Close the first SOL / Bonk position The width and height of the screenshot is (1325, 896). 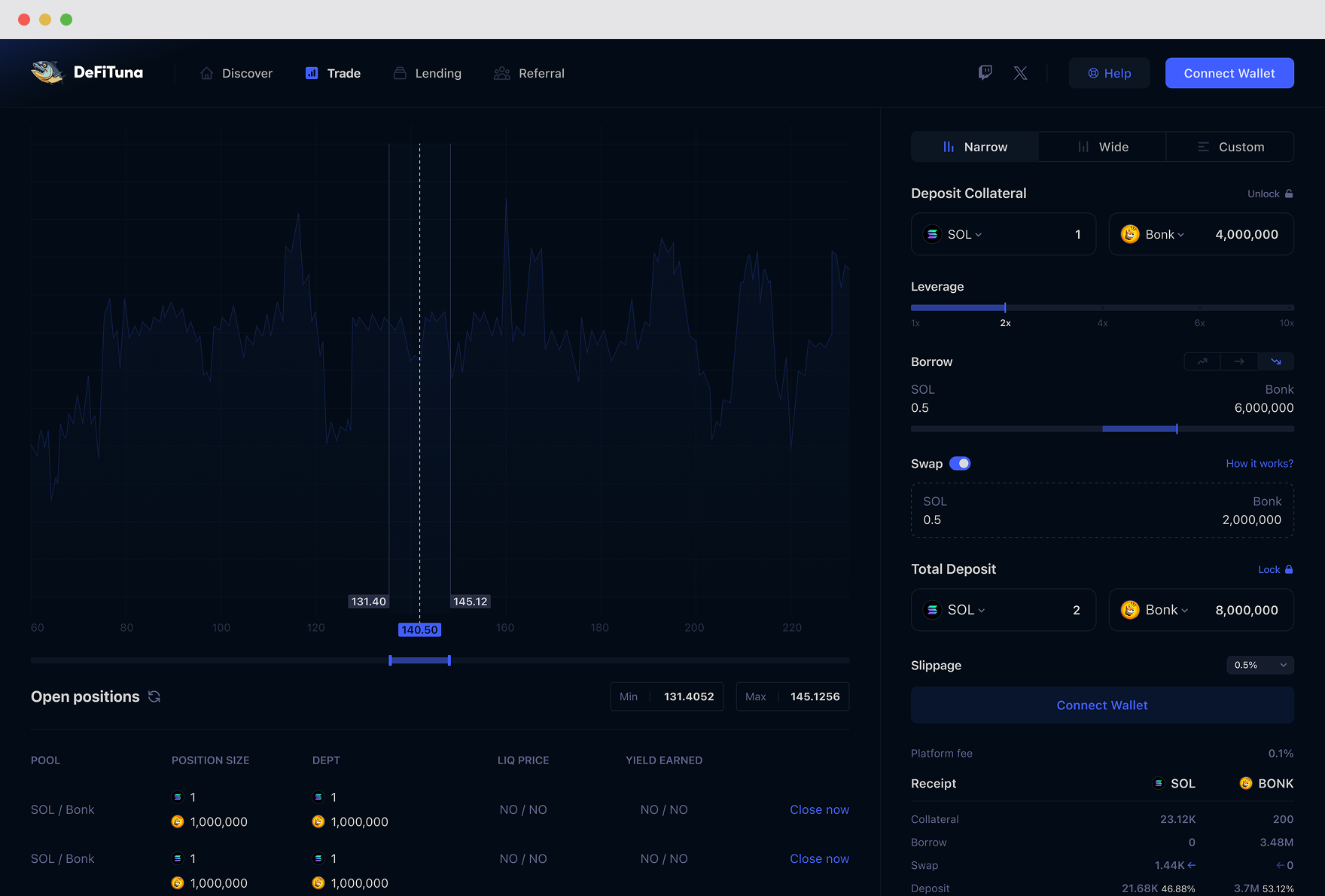click(819, 809)
